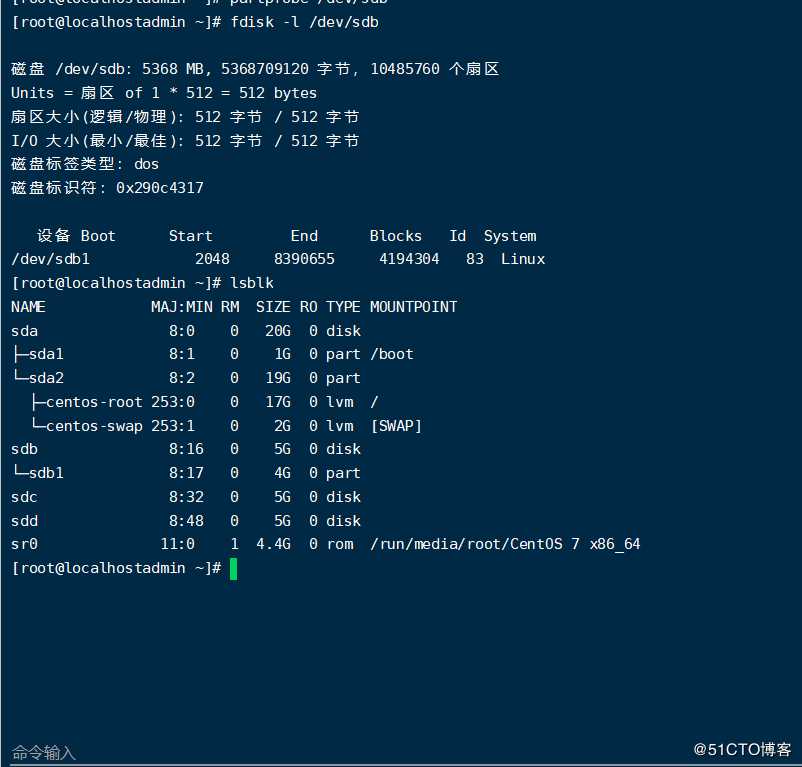Click the 'SIZE' column header
Image resolution: width=802 pixels, height=767 pixels.
274,307
